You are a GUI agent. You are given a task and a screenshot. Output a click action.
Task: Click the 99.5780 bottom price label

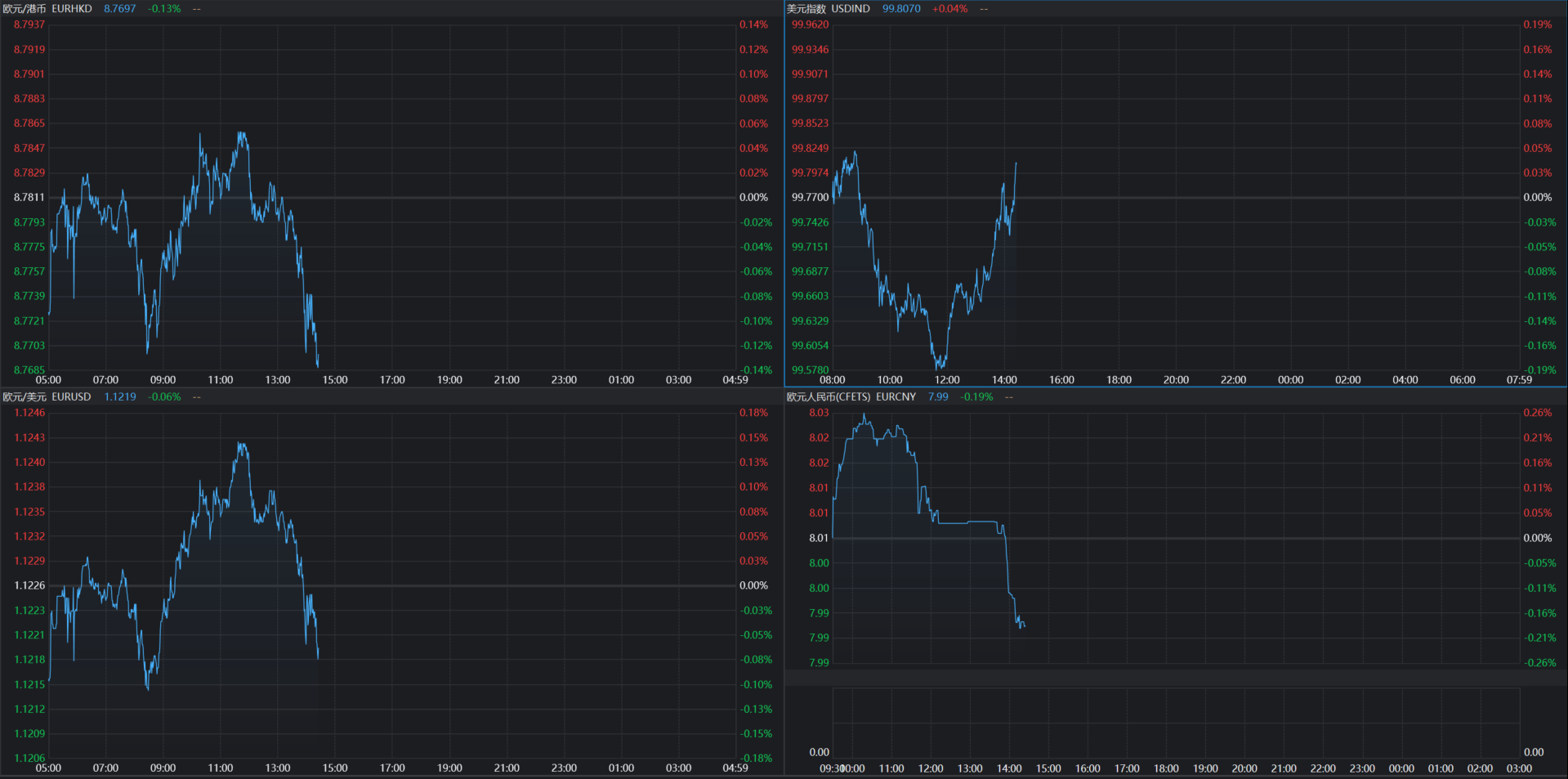[810, 369]
